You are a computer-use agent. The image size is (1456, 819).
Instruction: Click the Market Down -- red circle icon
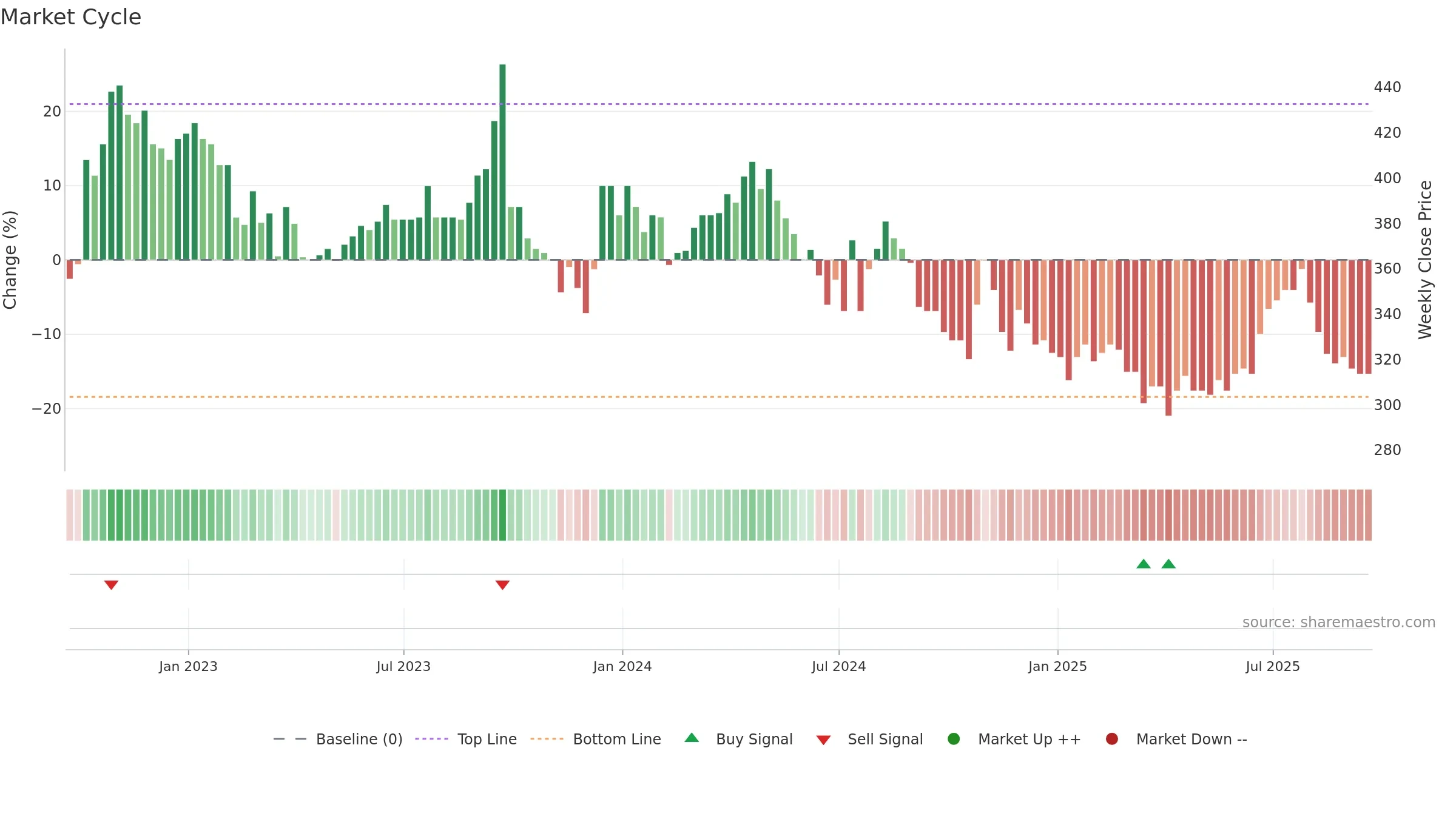pos(1112,739)
